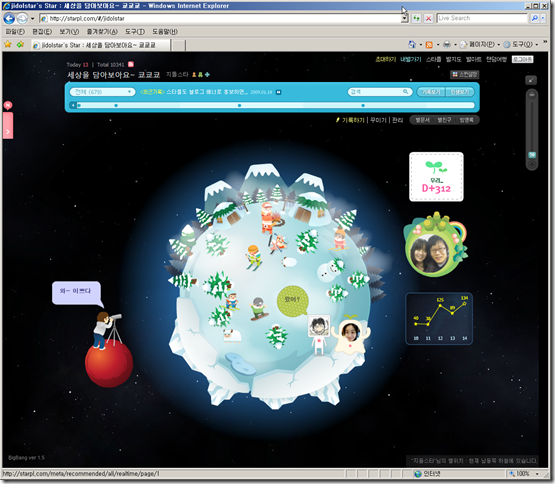Expand the address bar history dropdown
Viewport: 555px width, 484px height.
(x=405, y=18)
